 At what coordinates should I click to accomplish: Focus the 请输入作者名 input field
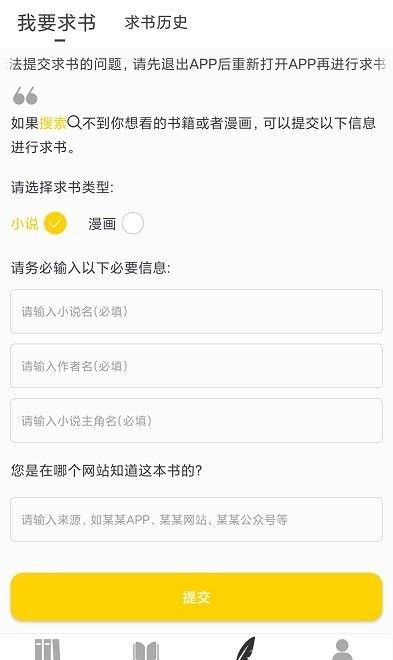tap(196, 366)
